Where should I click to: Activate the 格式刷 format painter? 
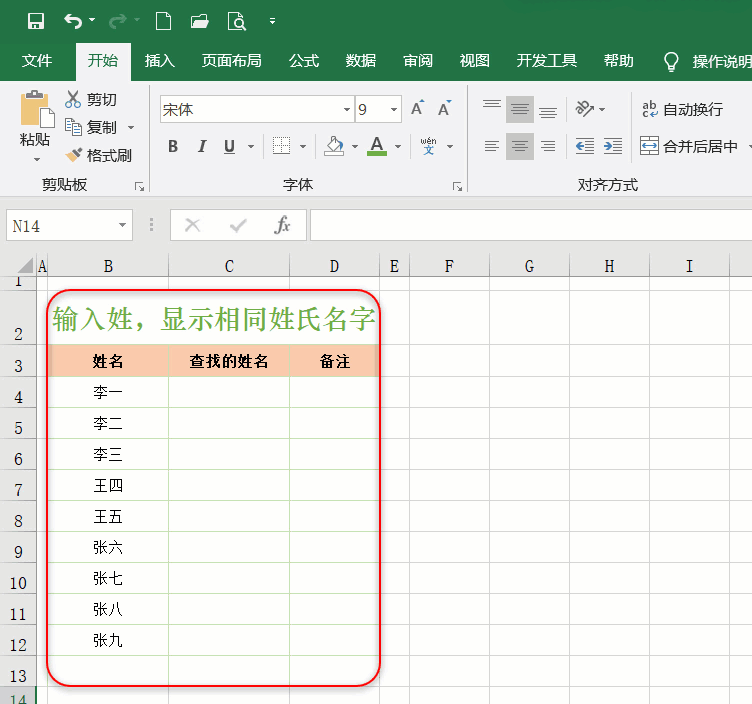pos(98,155)
